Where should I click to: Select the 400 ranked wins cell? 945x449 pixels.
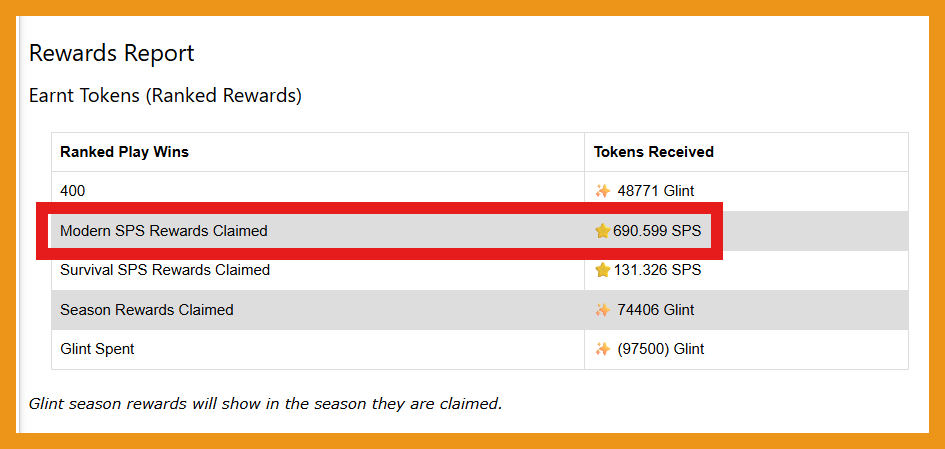pos(72,191)
